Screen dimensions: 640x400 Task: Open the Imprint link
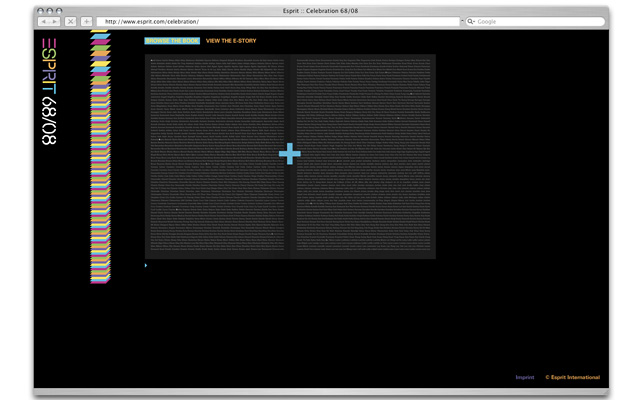coord(525,377)
